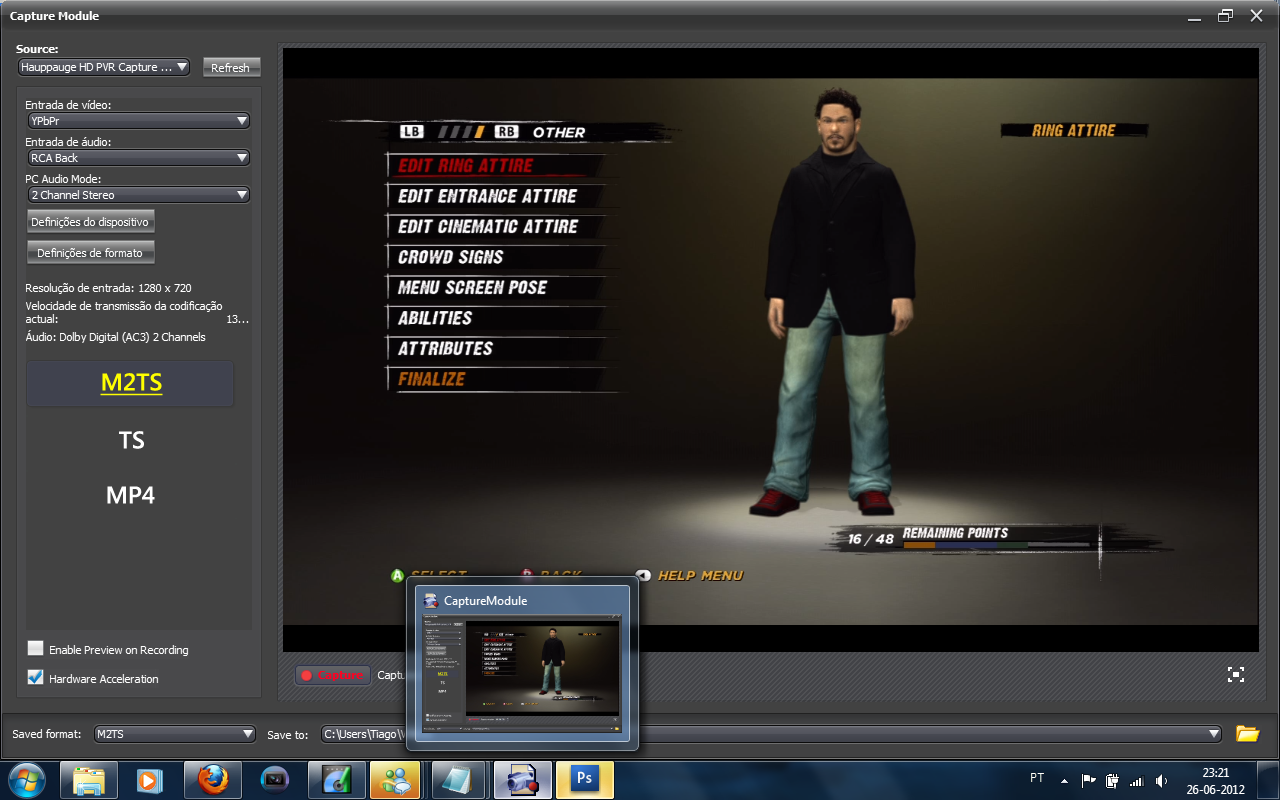Image resolution: width=1280 pixels, height=800 pixels.
Task: Select the M2TS format option
Action: point(131,383)
